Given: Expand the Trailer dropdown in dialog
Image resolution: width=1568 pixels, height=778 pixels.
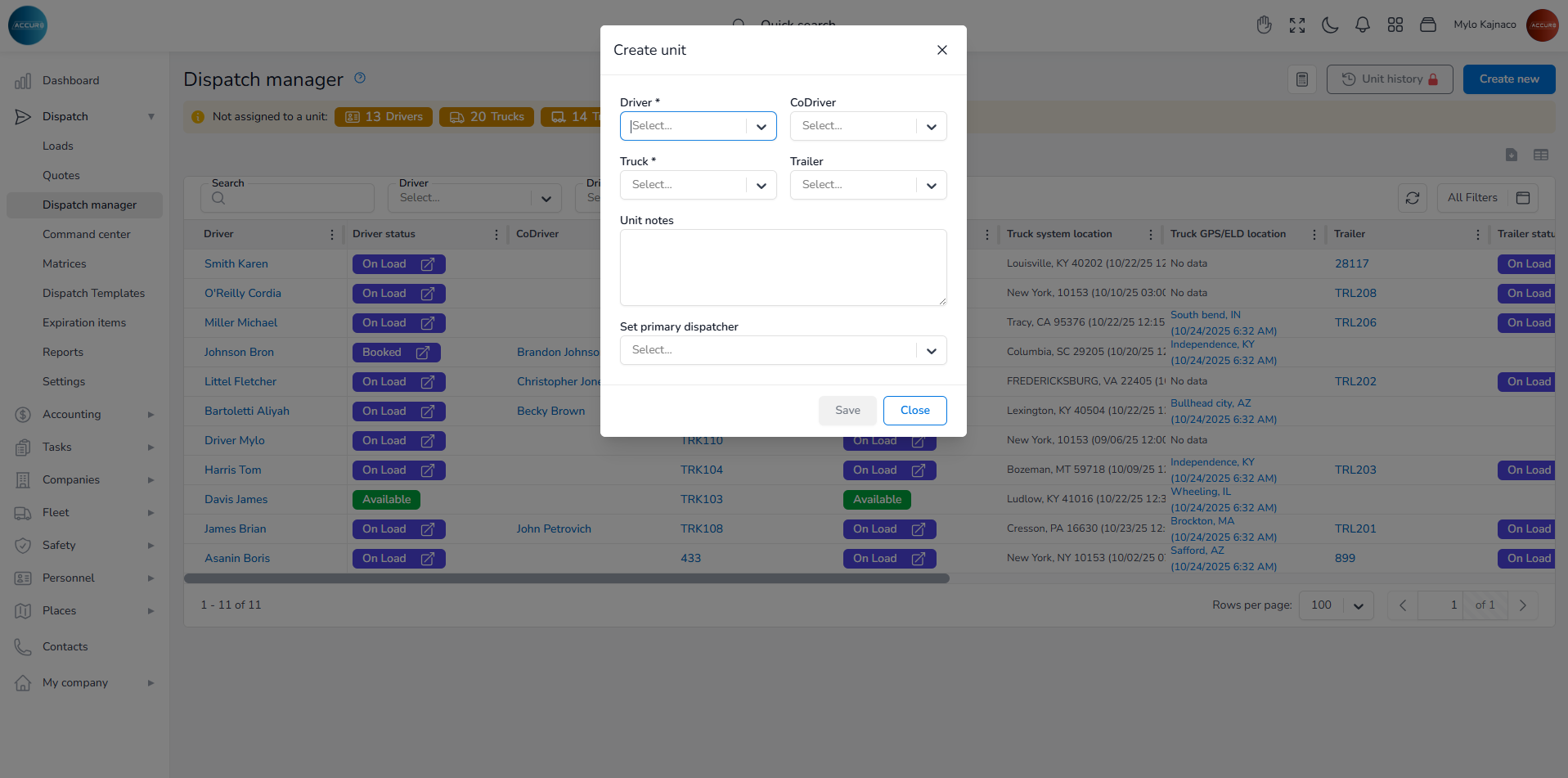Looking at the screenshot, I should [x=868, y=185].
